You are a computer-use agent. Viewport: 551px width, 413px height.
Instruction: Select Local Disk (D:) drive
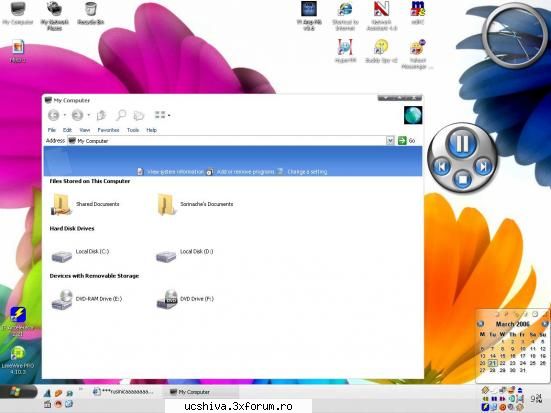184,255
